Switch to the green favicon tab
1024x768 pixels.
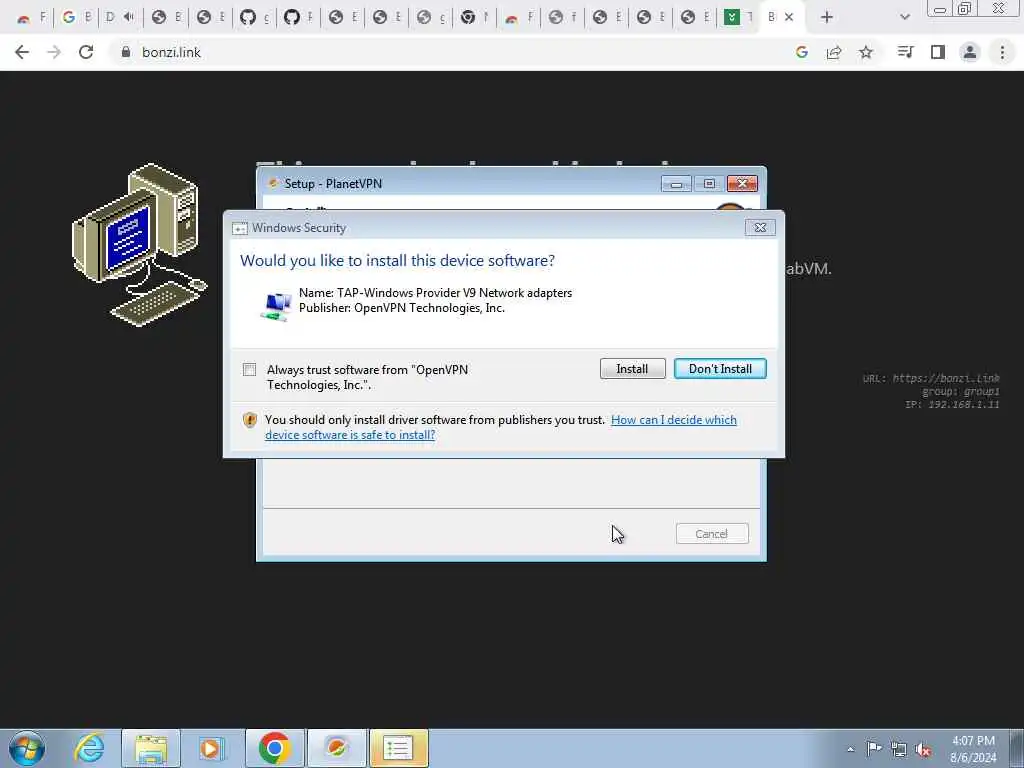click(x=738, y=17)
